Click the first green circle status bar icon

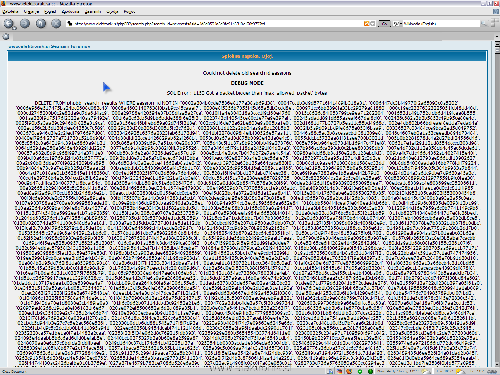coord(360,371)
